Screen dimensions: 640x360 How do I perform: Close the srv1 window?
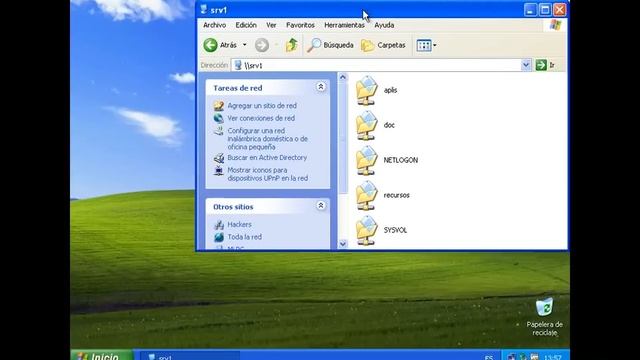tap(560, 10)
